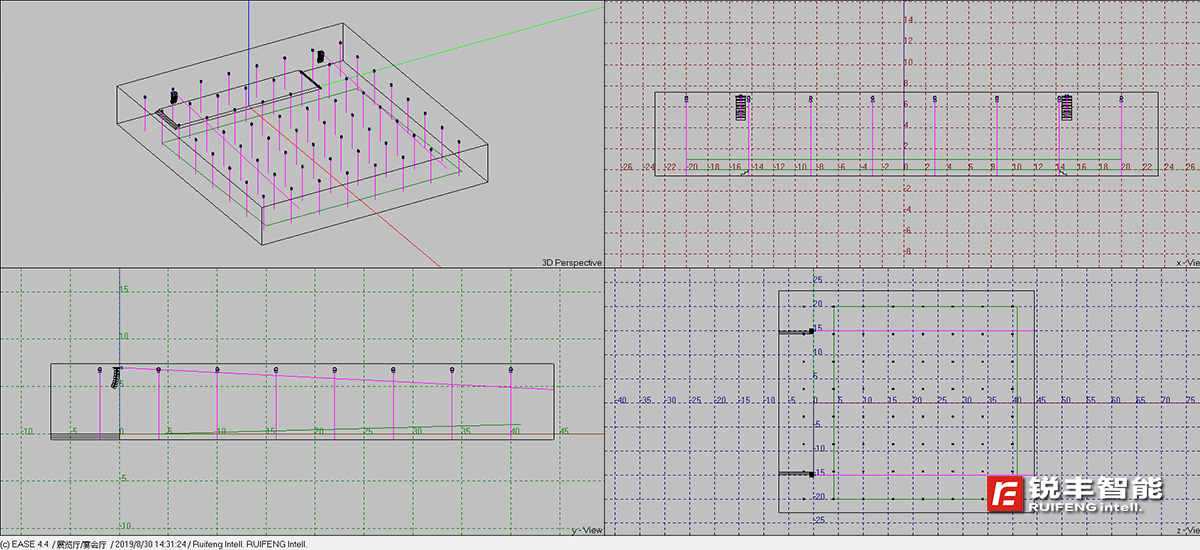
Task: Click the 3D Perspective view label
Action: tap(571, 262)
